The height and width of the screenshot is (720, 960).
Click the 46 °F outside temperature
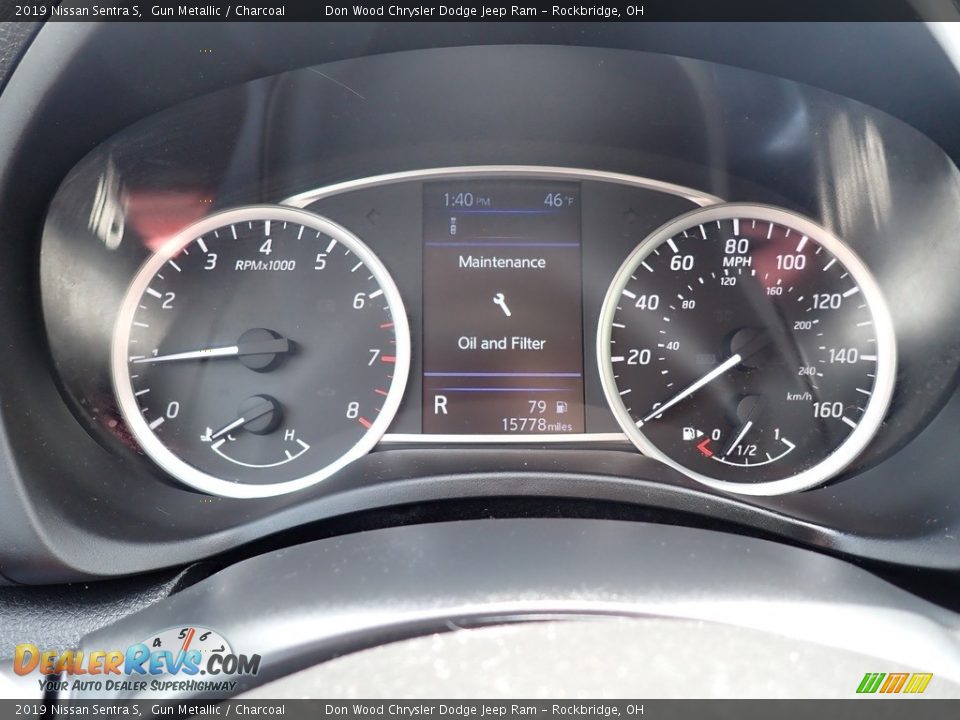(558, 200)
